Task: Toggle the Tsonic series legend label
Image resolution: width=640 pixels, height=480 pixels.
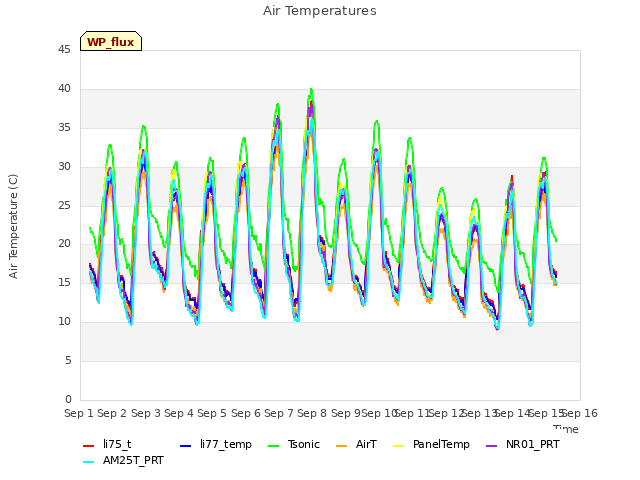Action: [x=304, y=444]
